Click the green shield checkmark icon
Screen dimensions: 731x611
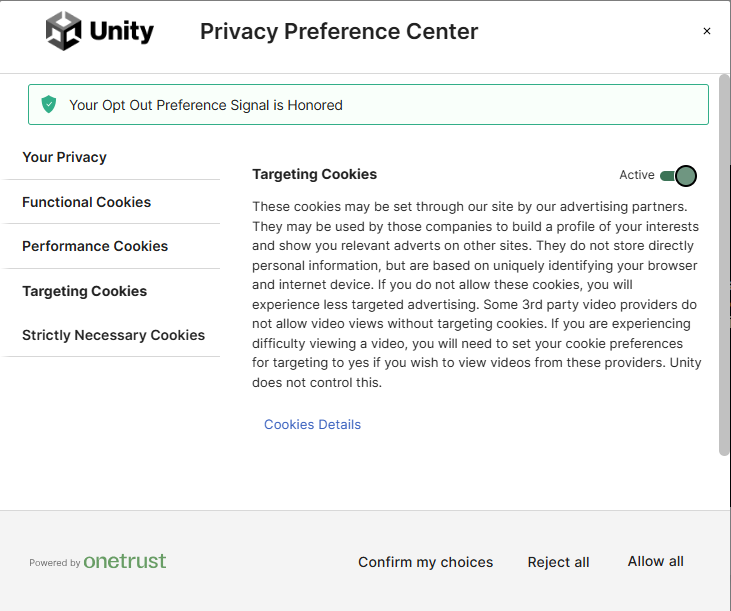49,104
